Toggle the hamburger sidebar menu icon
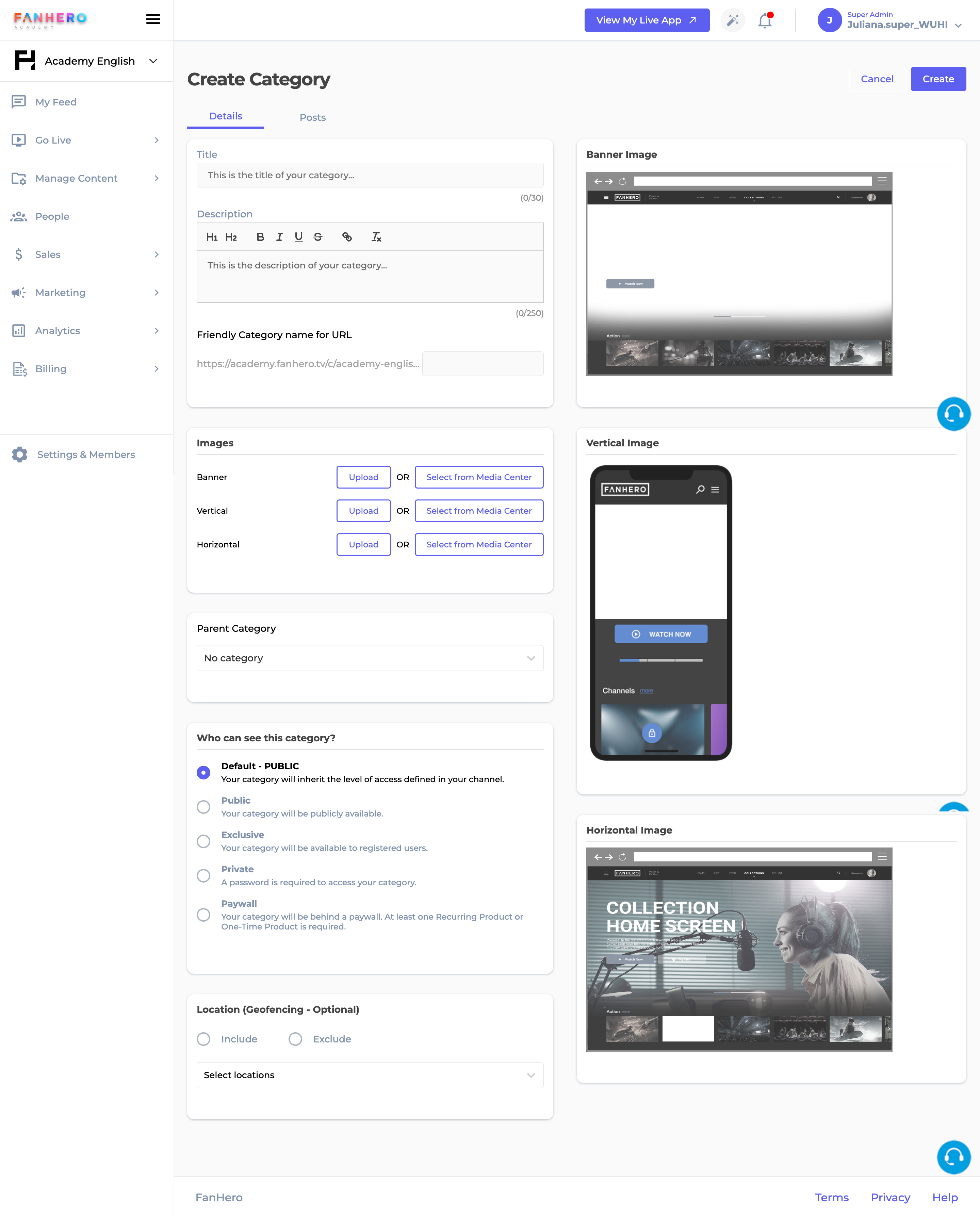Image resolution: width=980 pixels, height=1218 pixels. pyautogui.click(x=152, y=19)
